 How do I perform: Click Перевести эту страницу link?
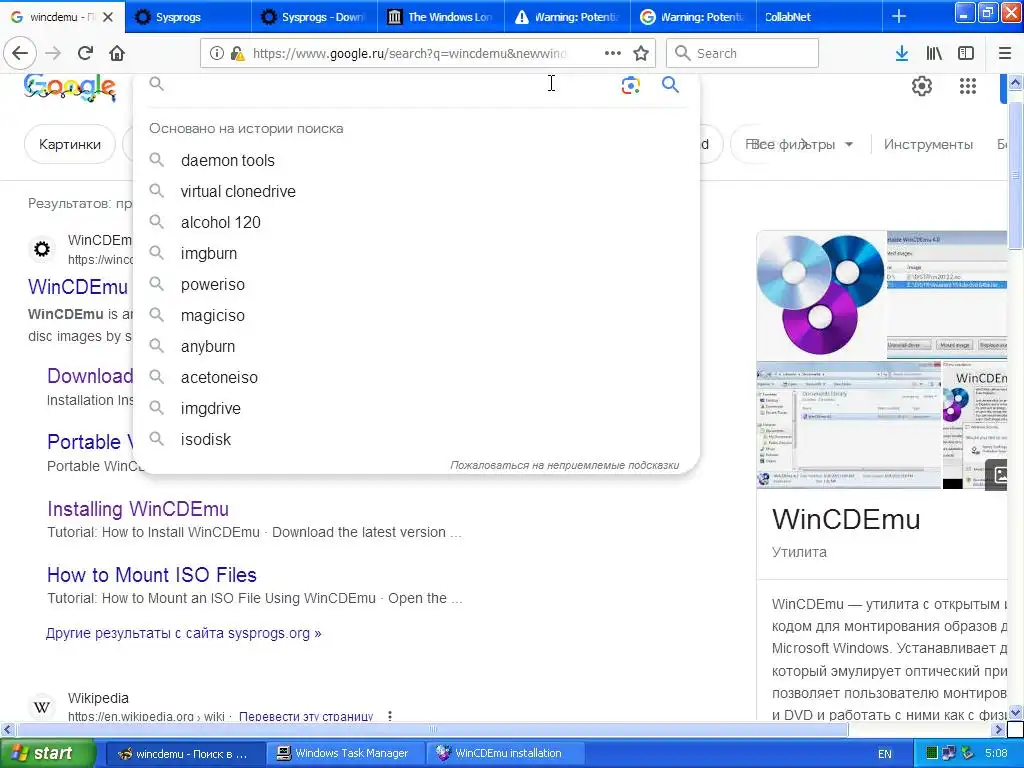pyautogui.click(x=306, y=716)
